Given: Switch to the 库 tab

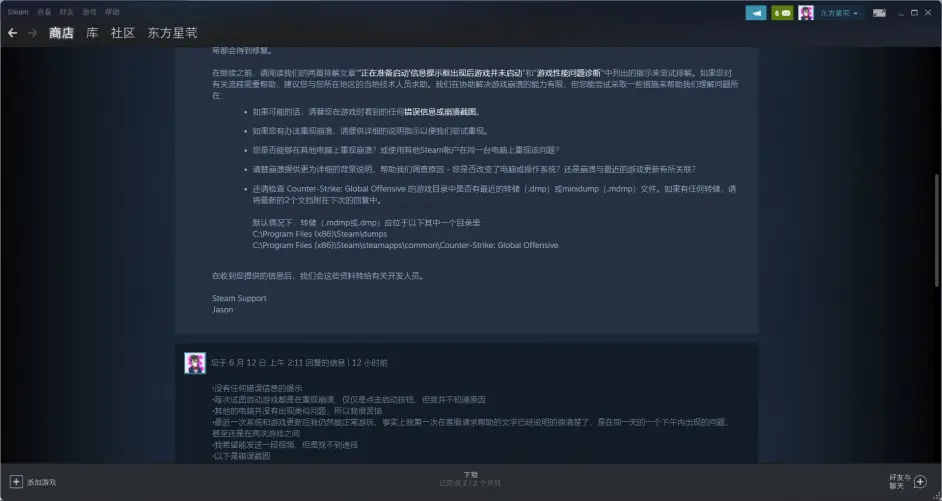Looking at the screenshot, I should (92, 33).
